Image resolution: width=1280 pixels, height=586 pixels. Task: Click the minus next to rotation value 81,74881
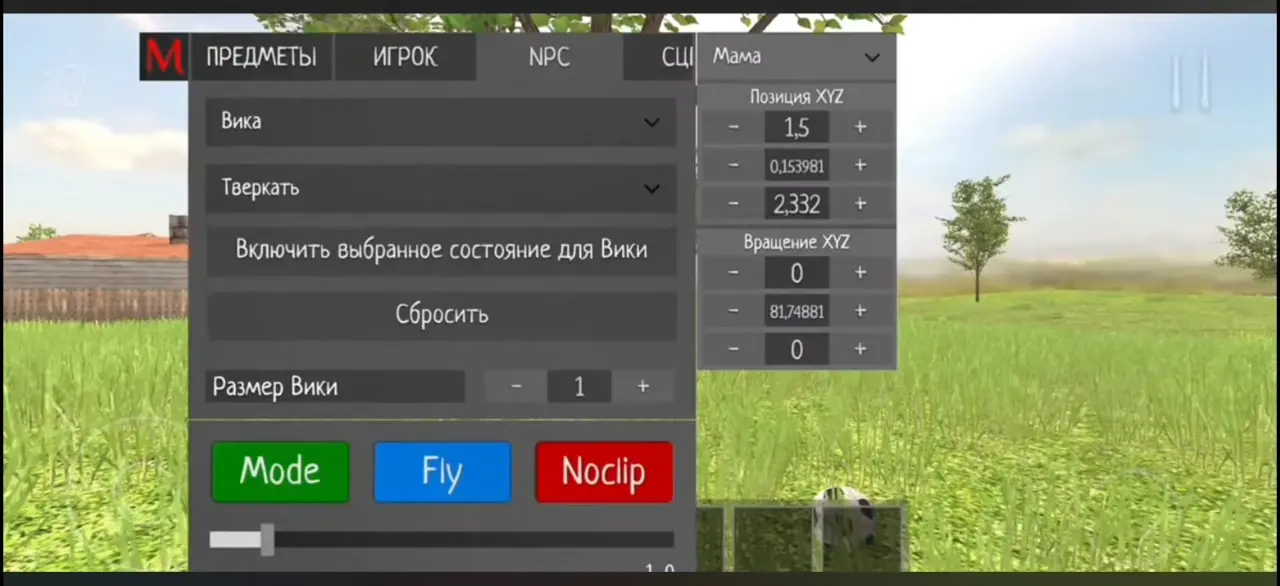point(733,311)
